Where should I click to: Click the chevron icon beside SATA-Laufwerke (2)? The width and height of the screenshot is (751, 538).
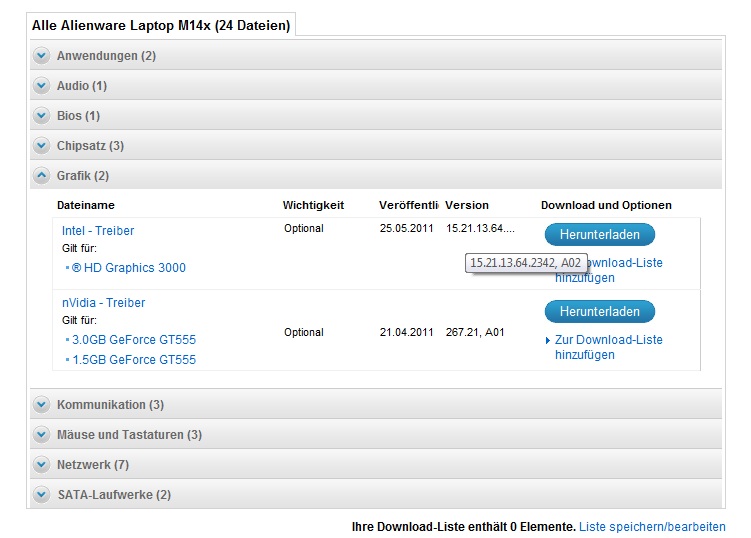pyautogui.click(x=41, y=495)
